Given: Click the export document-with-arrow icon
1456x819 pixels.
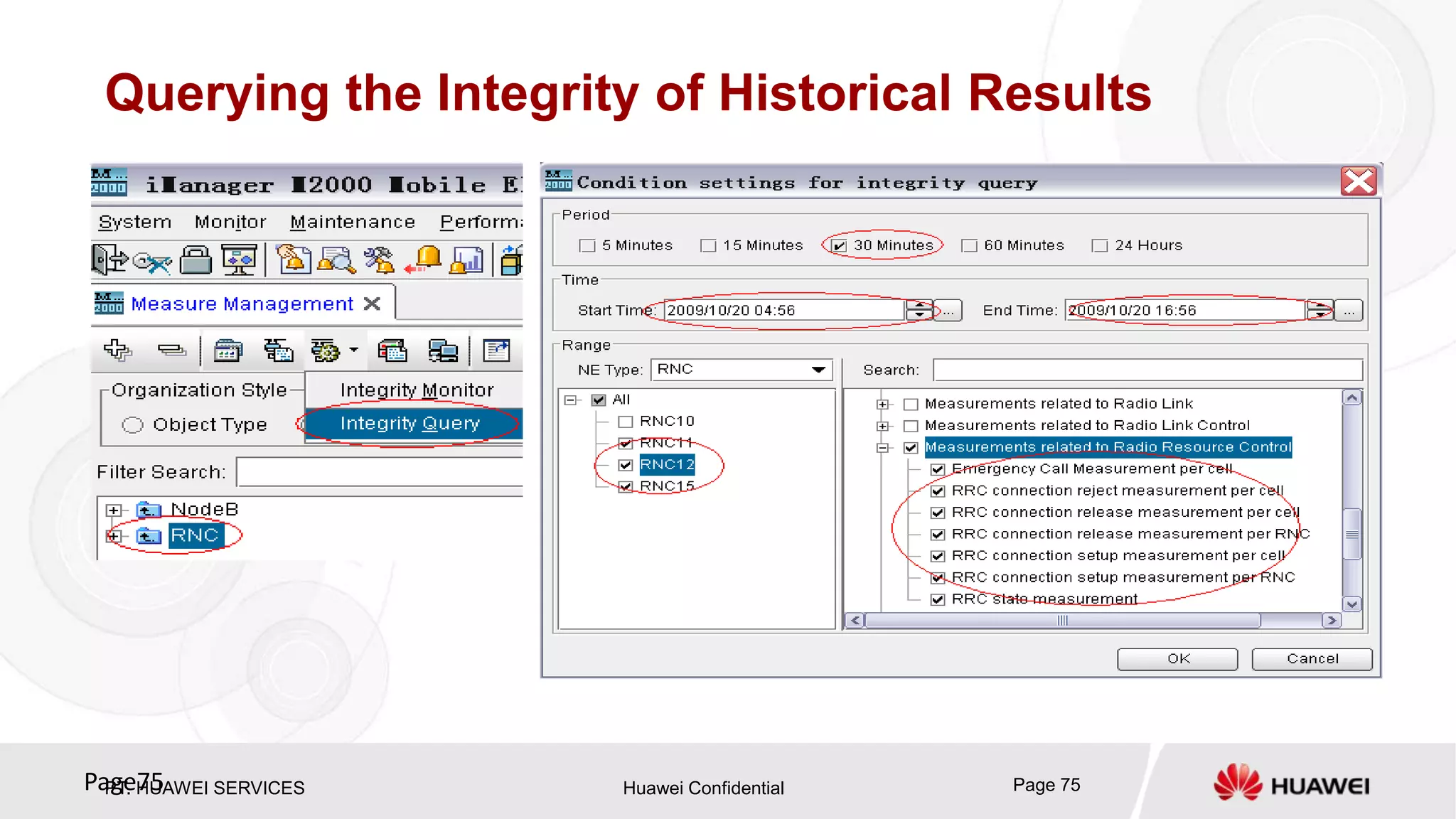Looking at the screenshot, I should [x=496, y=350].
